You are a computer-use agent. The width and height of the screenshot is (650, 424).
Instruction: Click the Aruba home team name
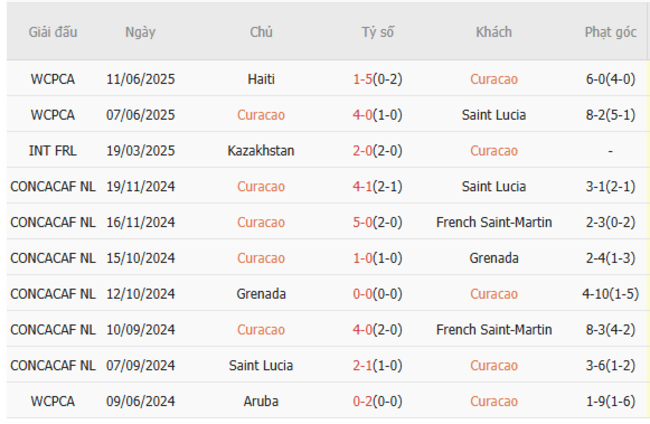[x=261, y=401]
